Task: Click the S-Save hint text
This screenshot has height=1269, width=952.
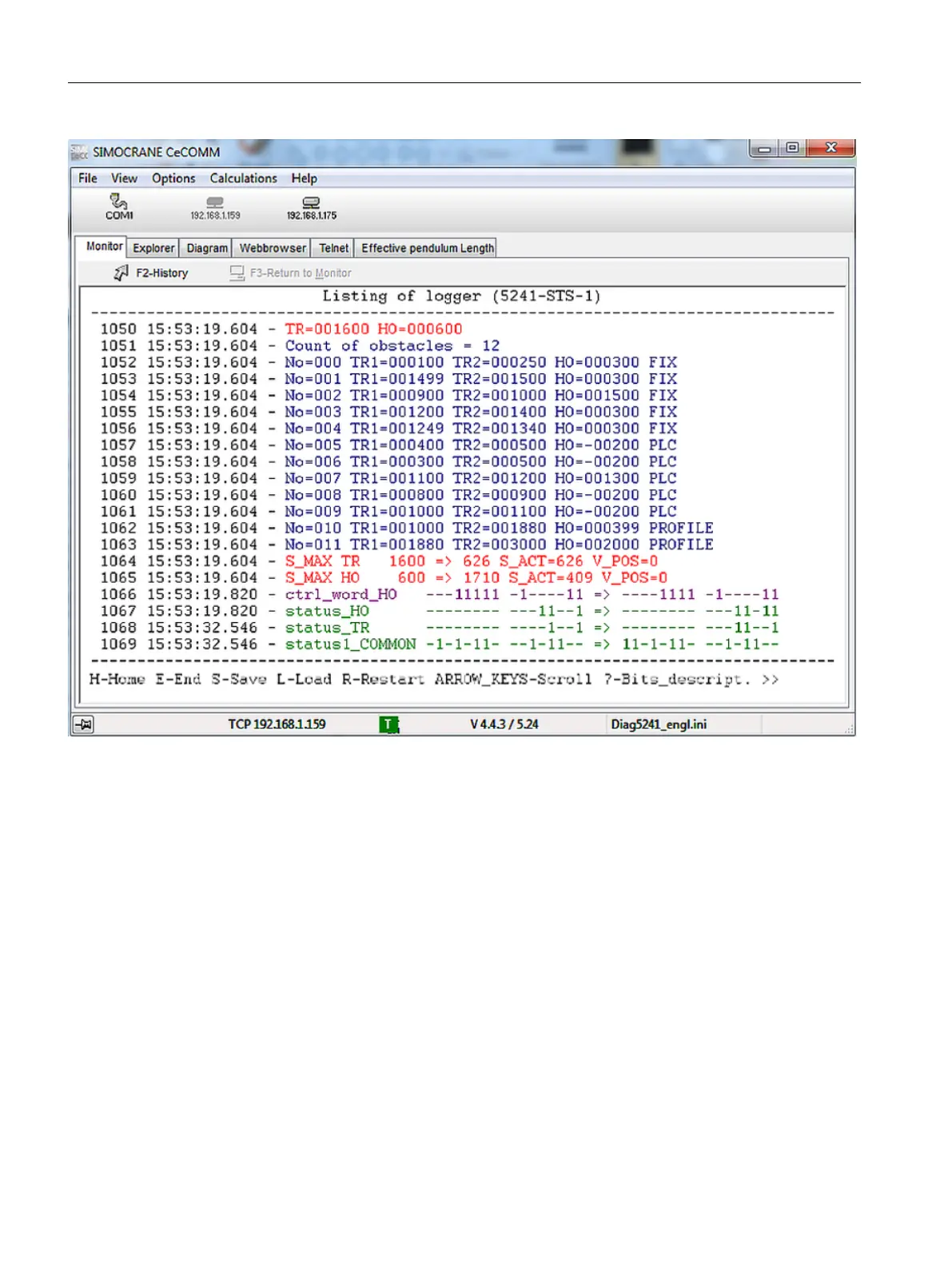Action: pyautogui.click(x=239, y=680)
